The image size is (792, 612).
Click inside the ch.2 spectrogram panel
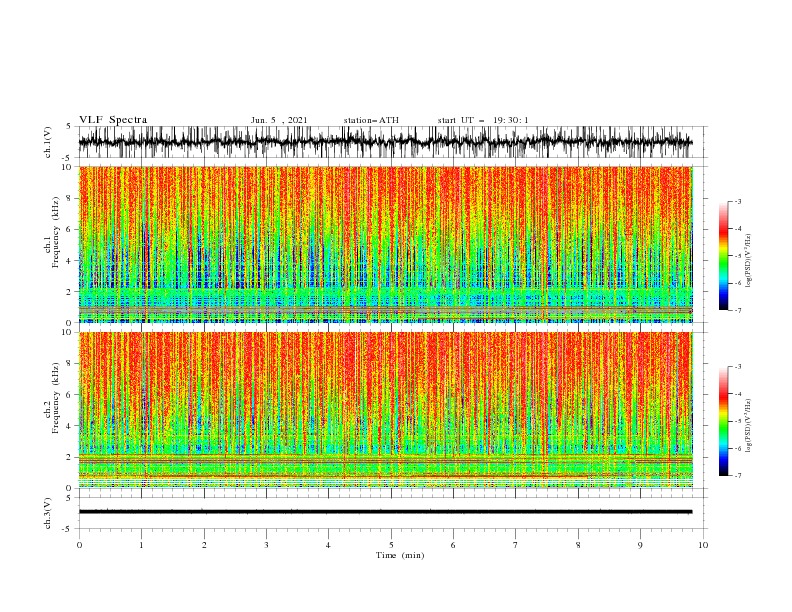386,410
